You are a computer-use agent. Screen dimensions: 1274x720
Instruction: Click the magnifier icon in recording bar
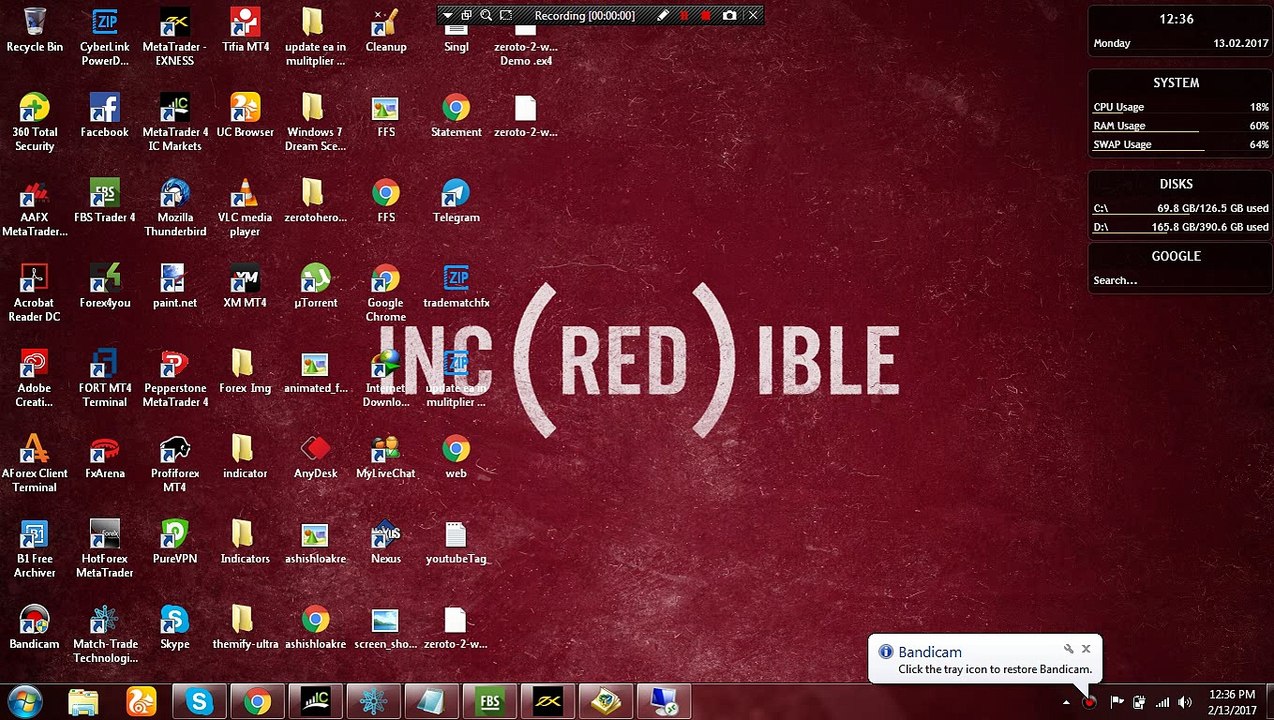tap(486, 15)
